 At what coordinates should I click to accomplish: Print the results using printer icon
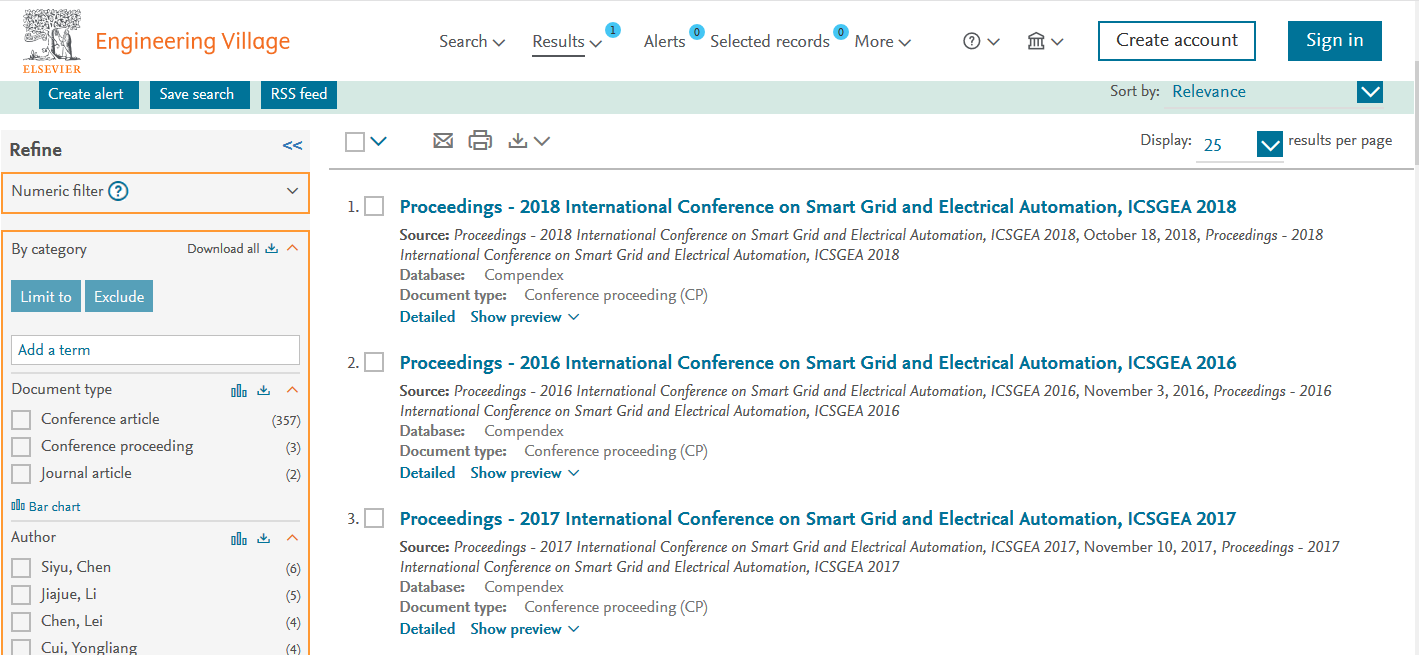click(480, 141)
